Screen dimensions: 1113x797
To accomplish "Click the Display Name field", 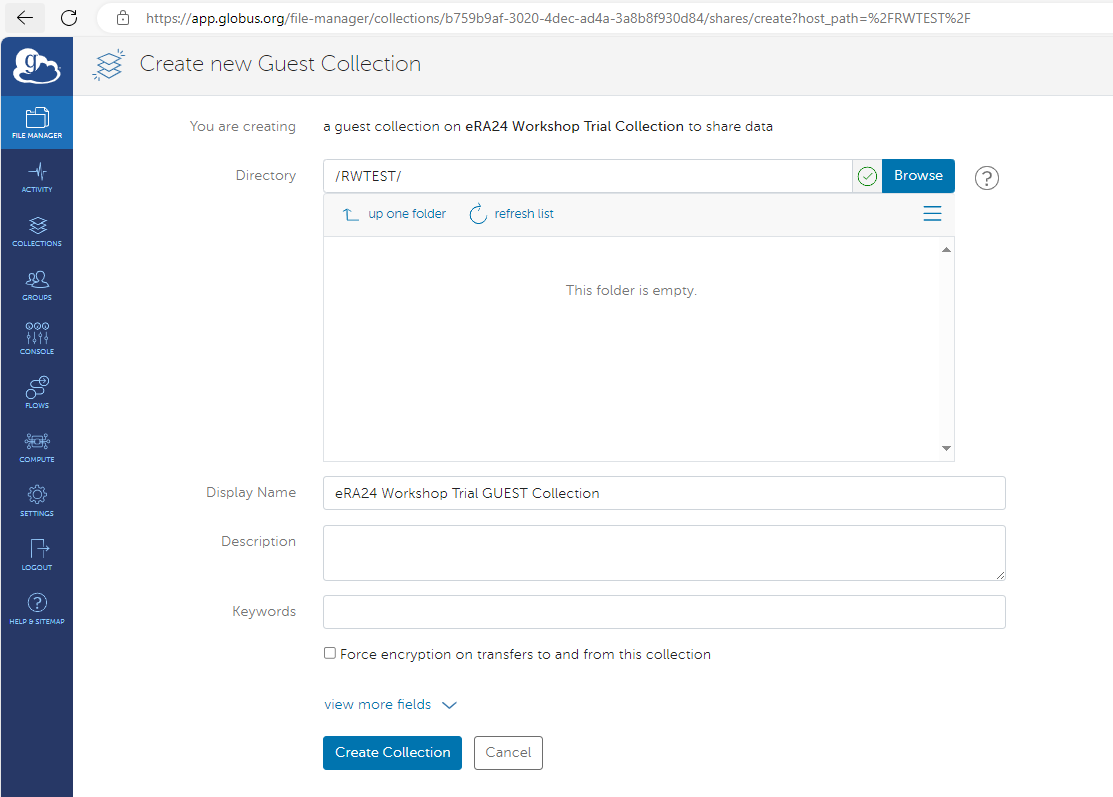I will tap(664, 493).
